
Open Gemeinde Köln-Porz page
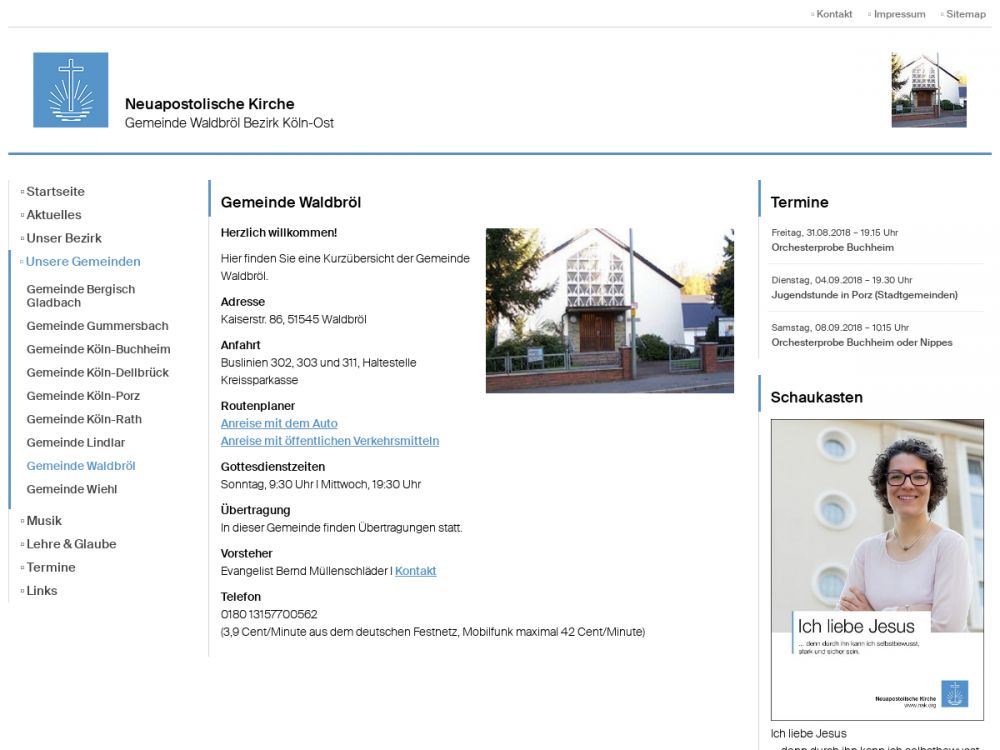point(83,396)
